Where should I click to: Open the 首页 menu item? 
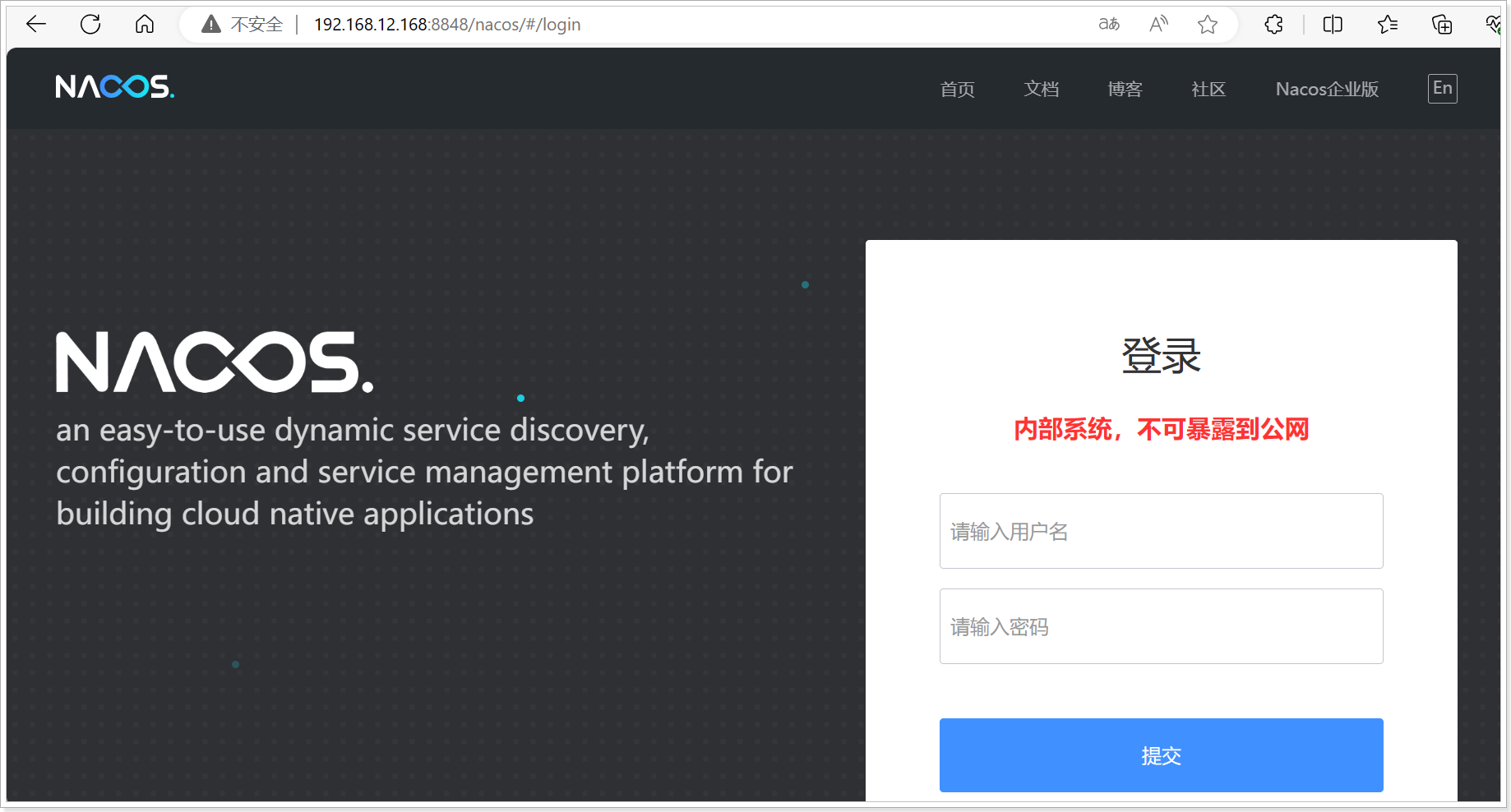tap(958, 89)
